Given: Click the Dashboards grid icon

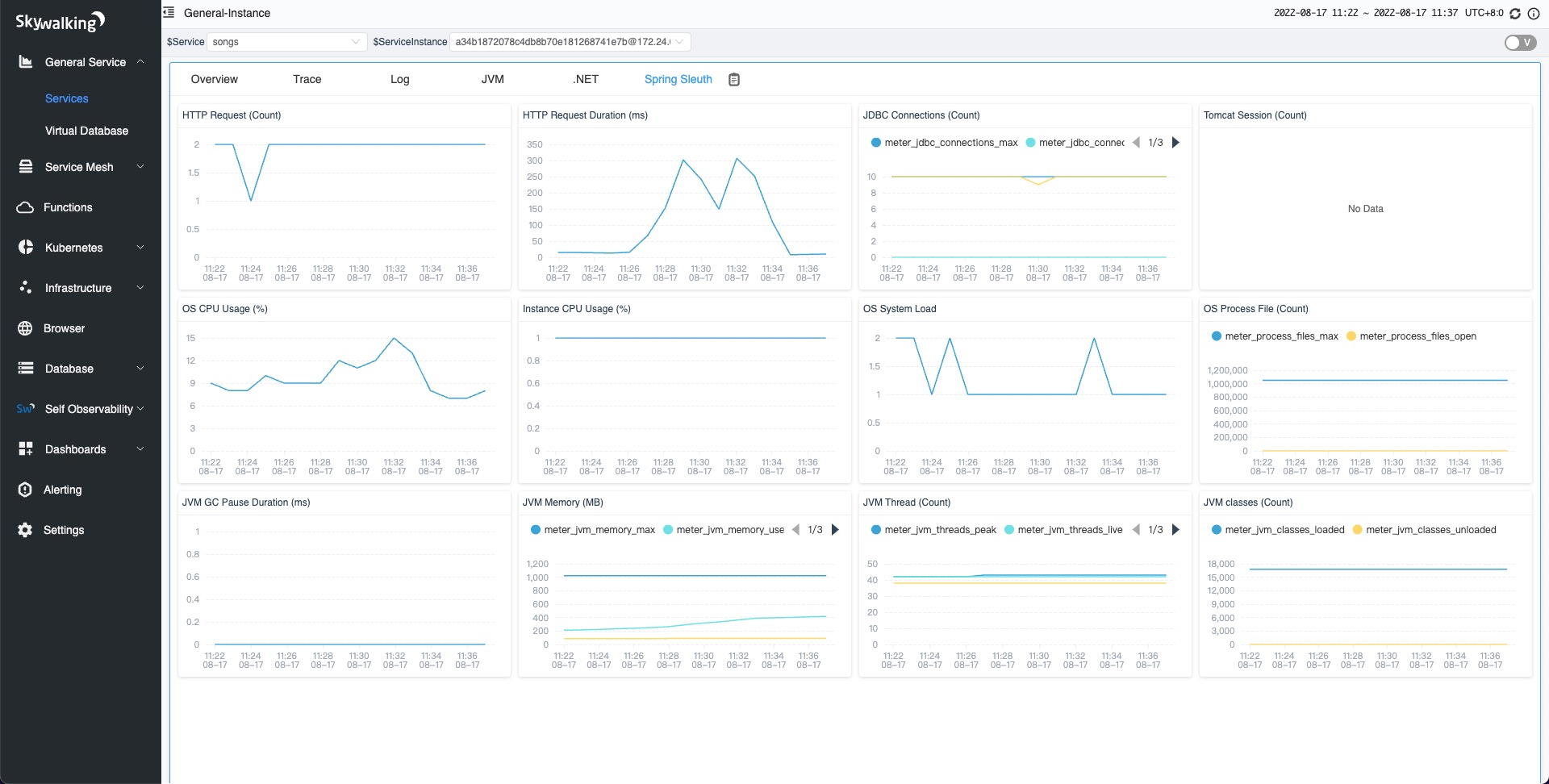Looking at the screenshot, I should tap(26, 448).
